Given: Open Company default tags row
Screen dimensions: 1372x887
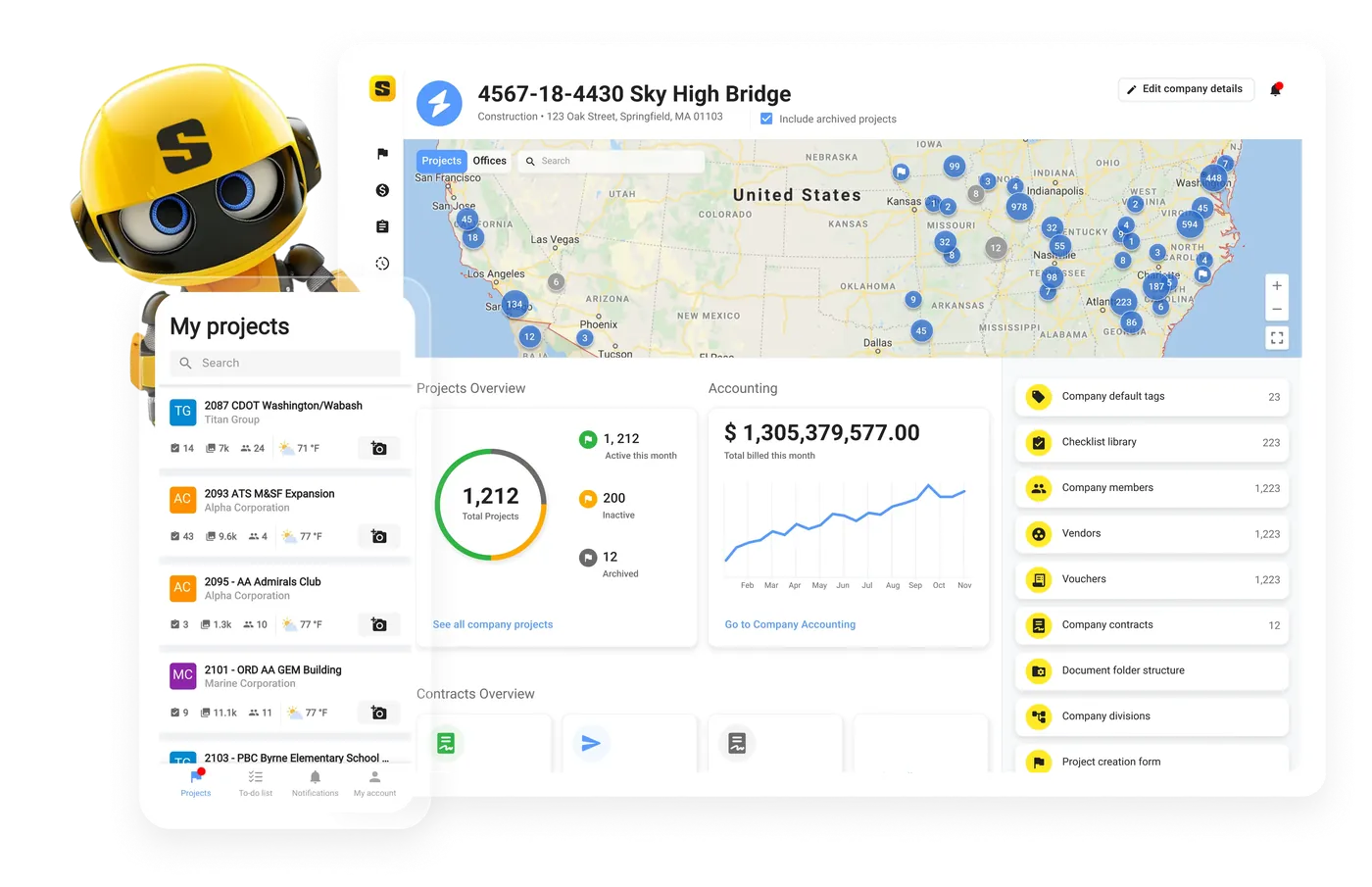Looking at the screenshot, I should (x=1152, y=397).
